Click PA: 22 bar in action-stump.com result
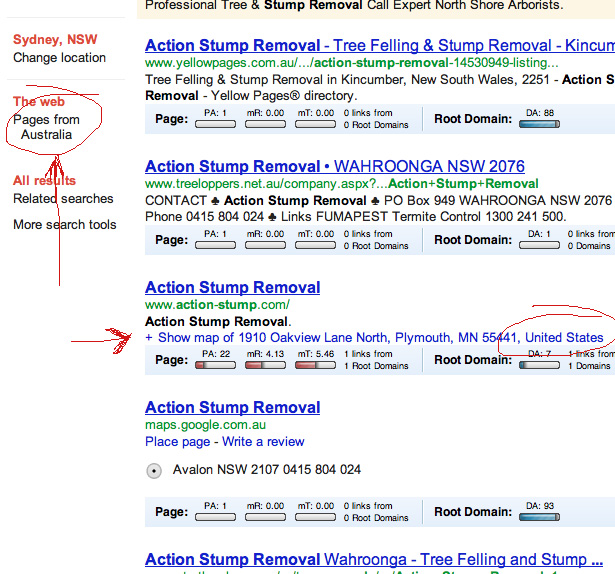The width and height of the screenshot is (615, 574). [215, 365]
